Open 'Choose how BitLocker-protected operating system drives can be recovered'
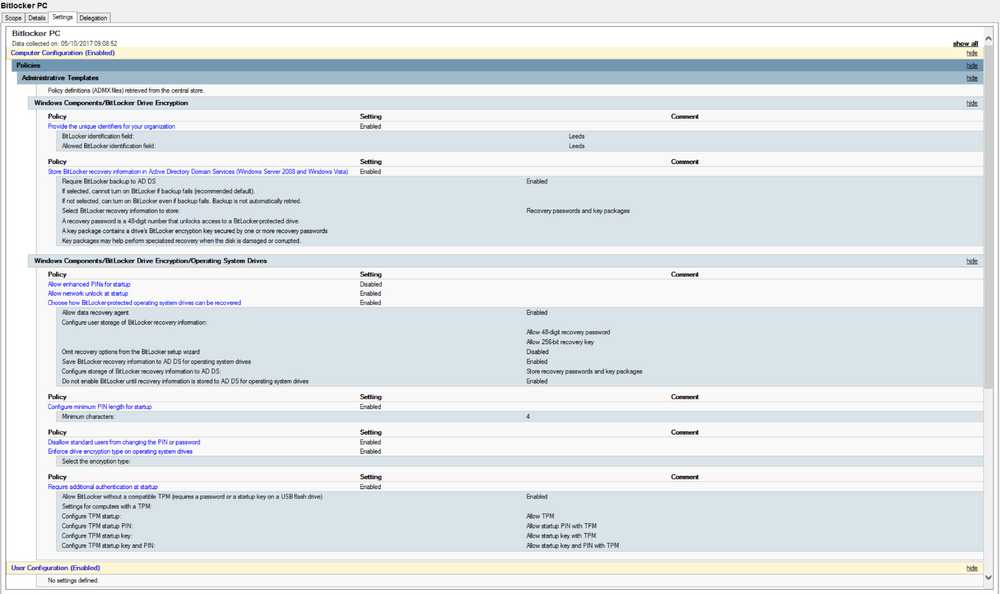This screenshot has width=1000, height=594. 144,303
